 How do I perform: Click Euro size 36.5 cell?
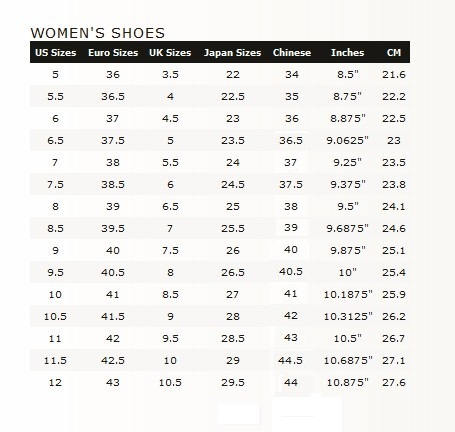[113, 96]
